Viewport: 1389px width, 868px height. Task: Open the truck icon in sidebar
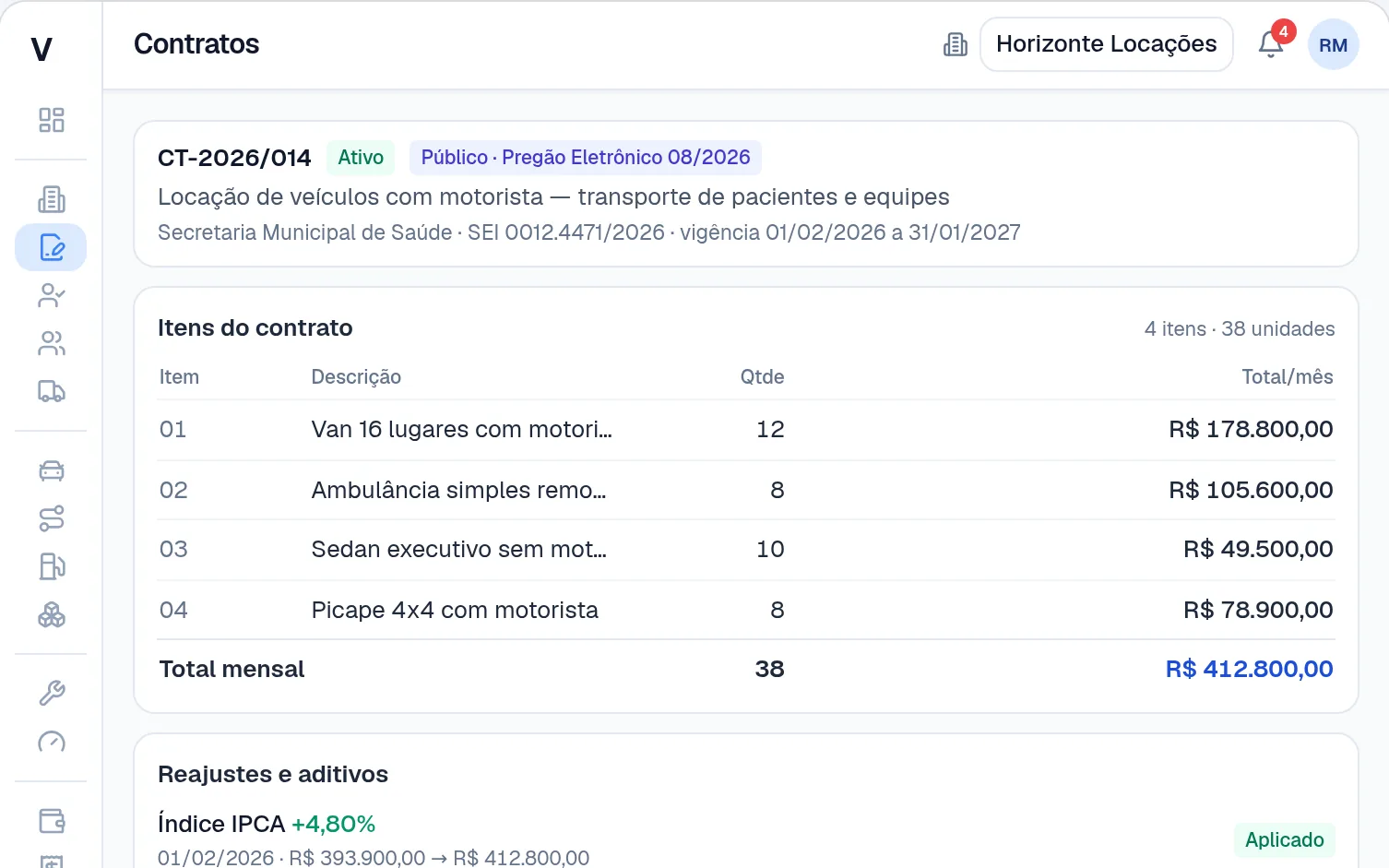[x=51, y=391]
